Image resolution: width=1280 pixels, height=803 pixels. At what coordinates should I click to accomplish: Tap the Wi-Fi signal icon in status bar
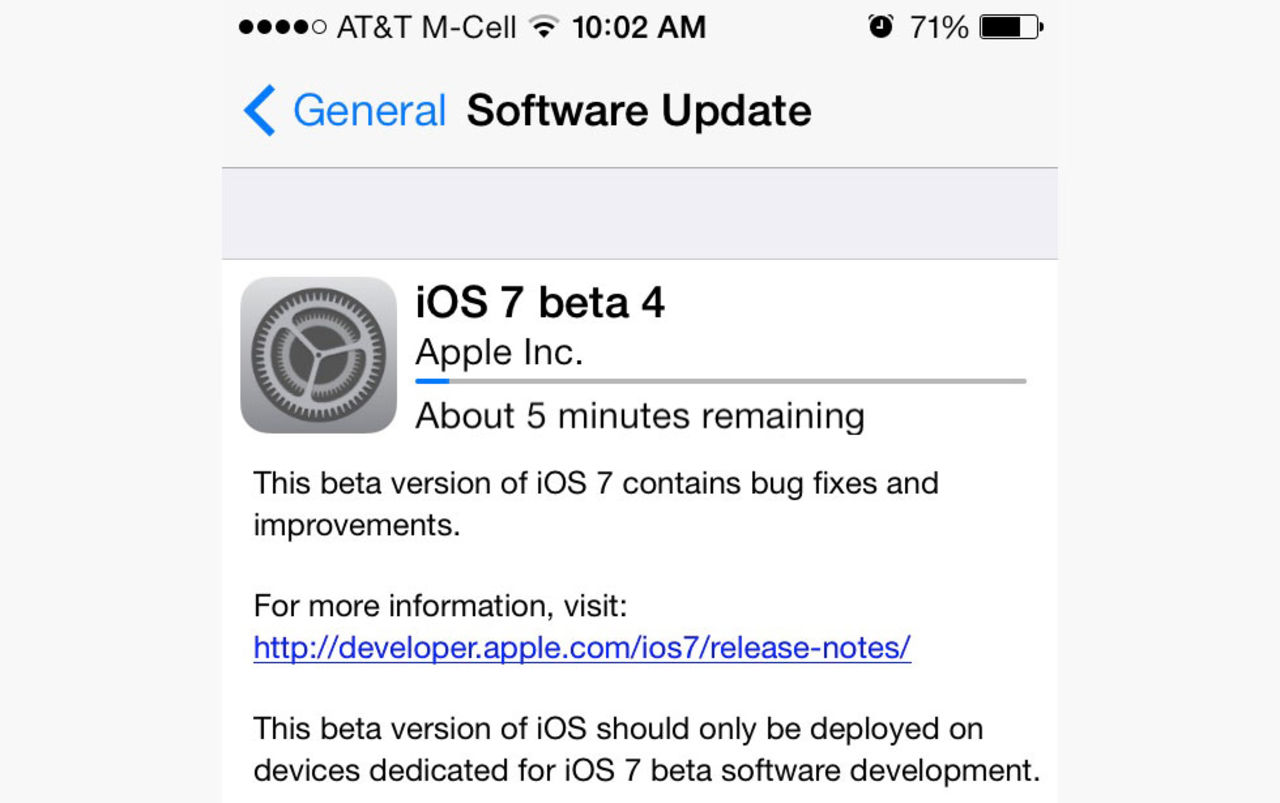coord(543,26)
